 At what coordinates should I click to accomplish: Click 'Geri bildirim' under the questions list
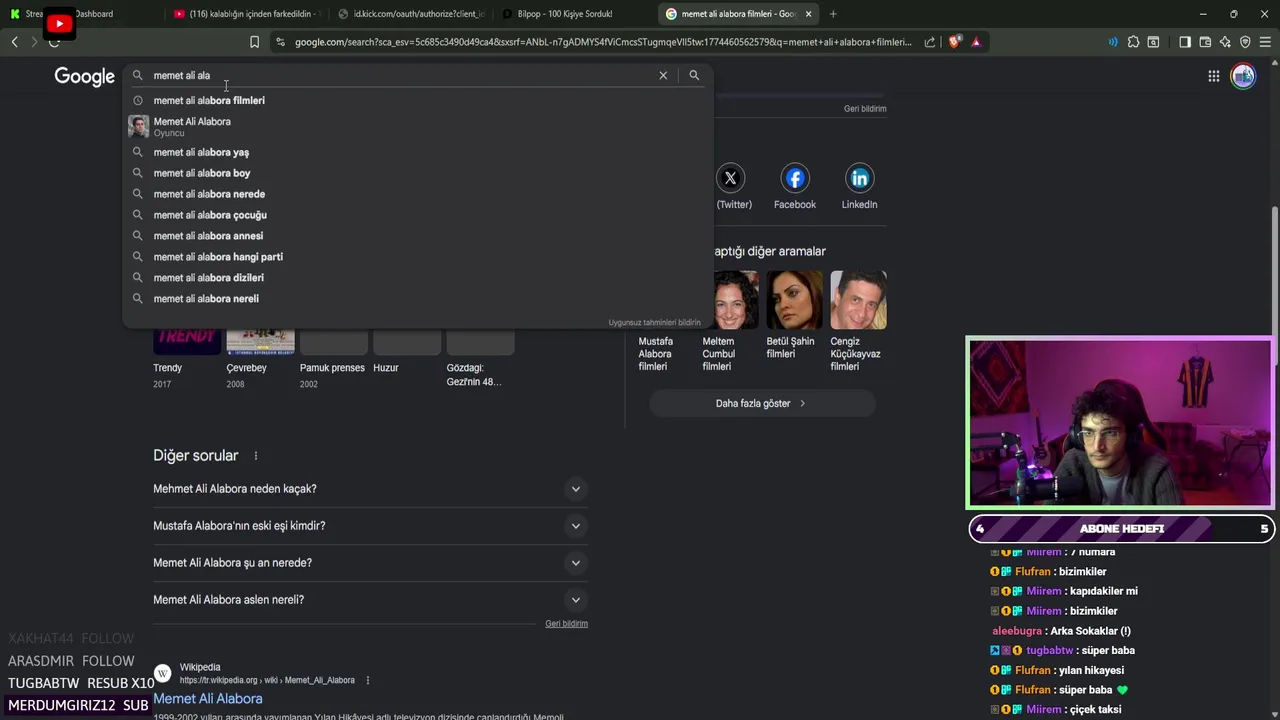pos(566,624)
